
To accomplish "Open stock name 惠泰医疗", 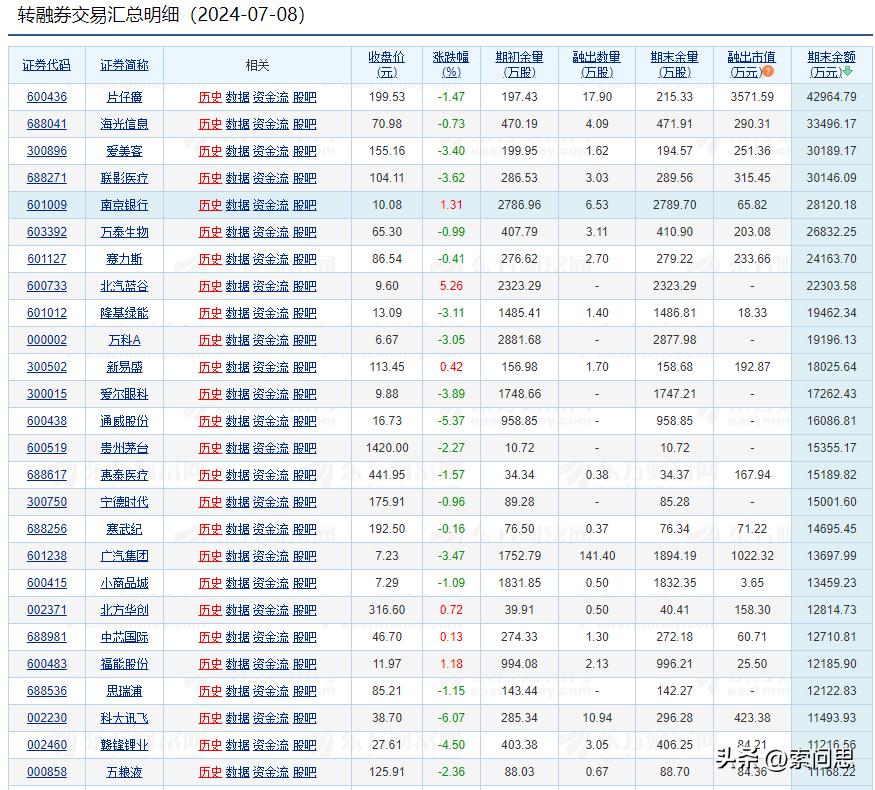I will click(124, 475).
